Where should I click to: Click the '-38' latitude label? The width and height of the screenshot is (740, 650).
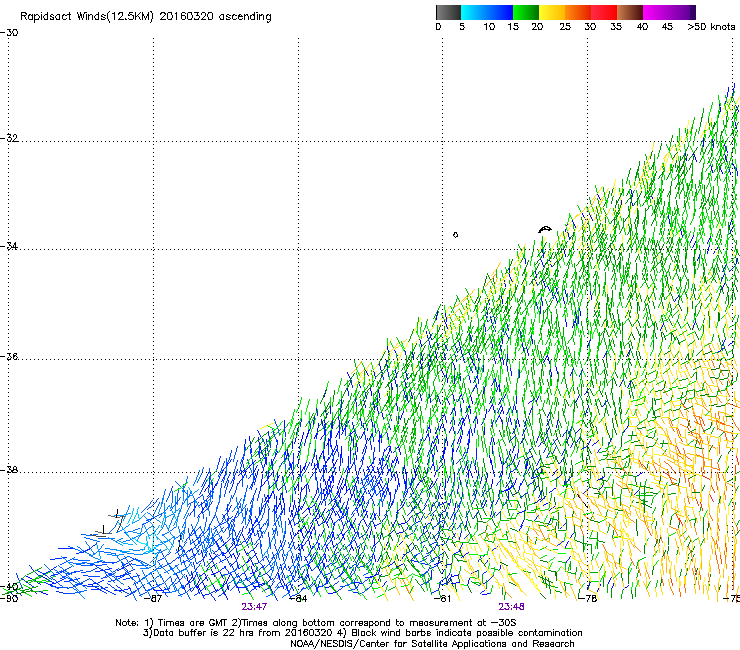pos(9,470)
